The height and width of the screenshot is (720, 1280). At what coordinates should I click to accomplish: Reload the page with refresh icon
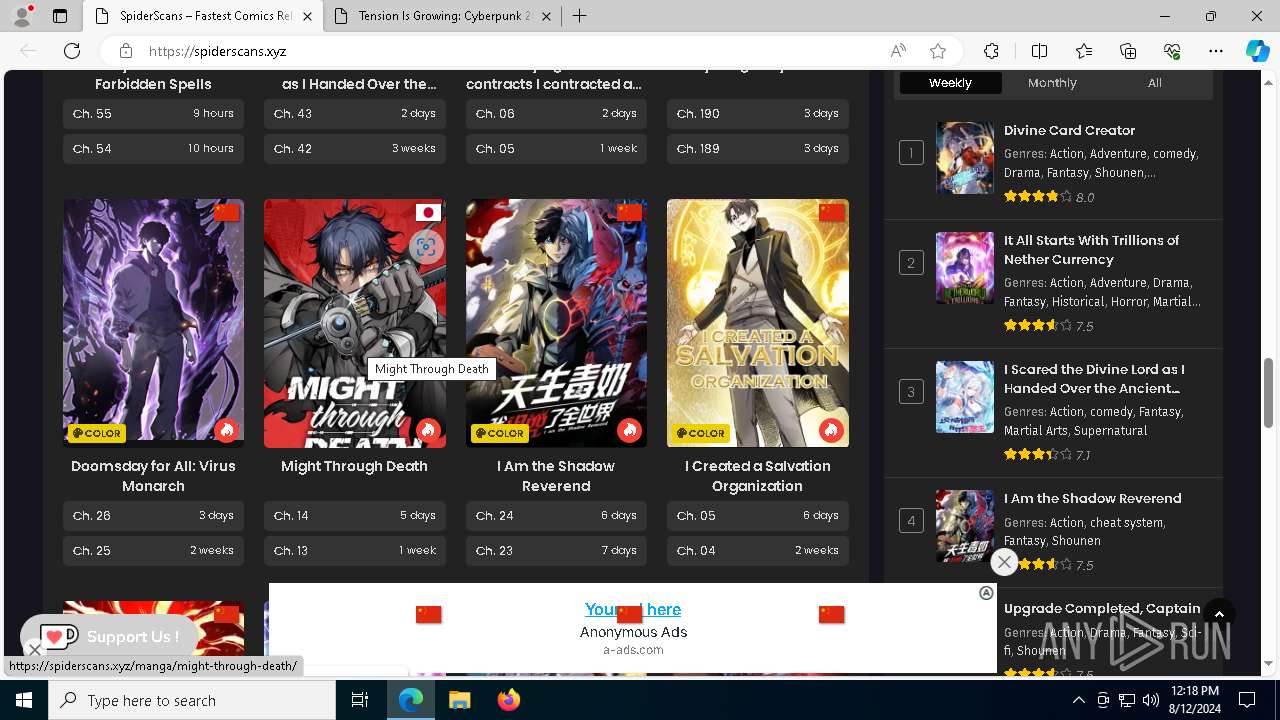pyautogui.click(x=72, y=51)
